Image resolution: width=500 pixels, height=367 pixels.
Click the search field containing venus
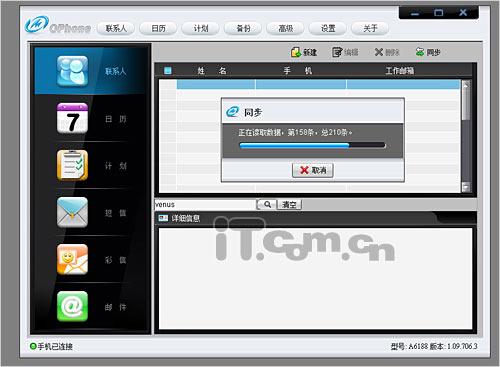coord(205,204)
